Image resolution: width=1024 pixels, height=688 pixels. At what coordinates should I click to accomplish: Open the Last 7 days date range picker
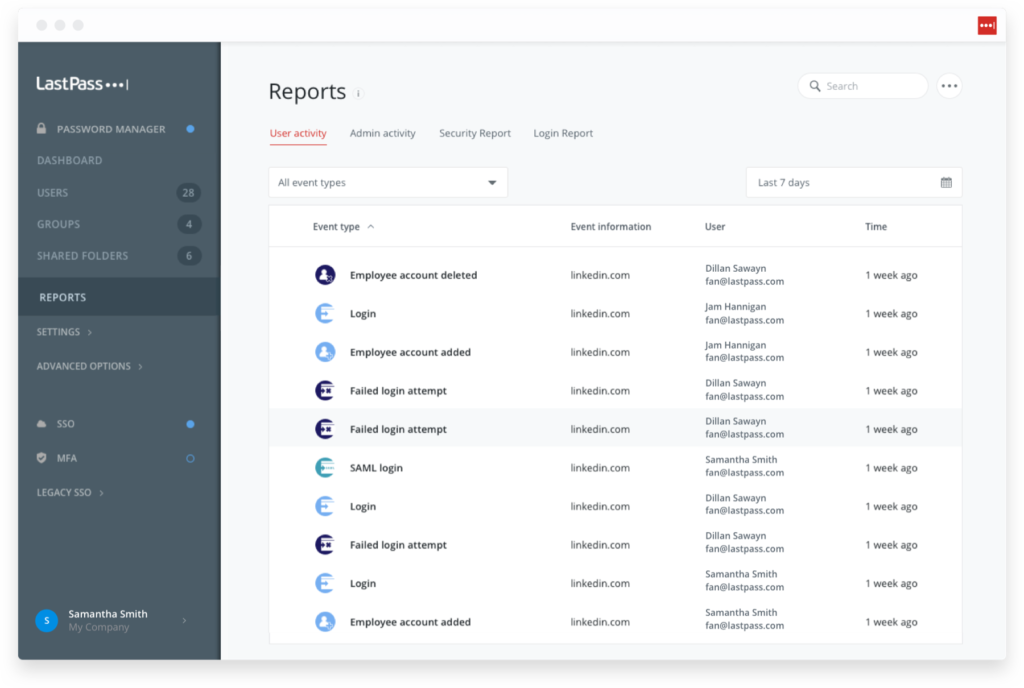(x=853, y=183)
